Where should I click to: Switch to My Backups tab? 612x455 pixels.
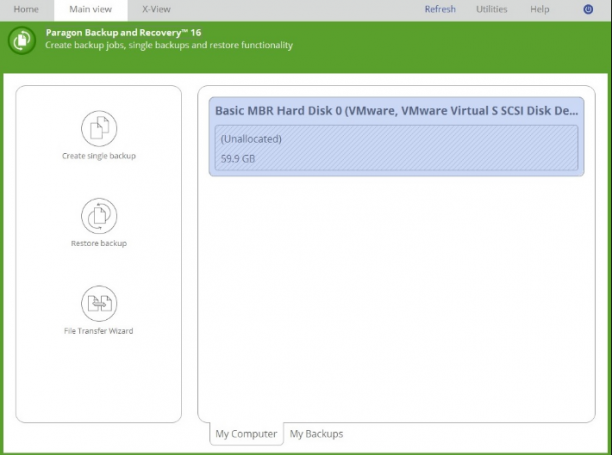pyautogui.click(x=317, y=434)
